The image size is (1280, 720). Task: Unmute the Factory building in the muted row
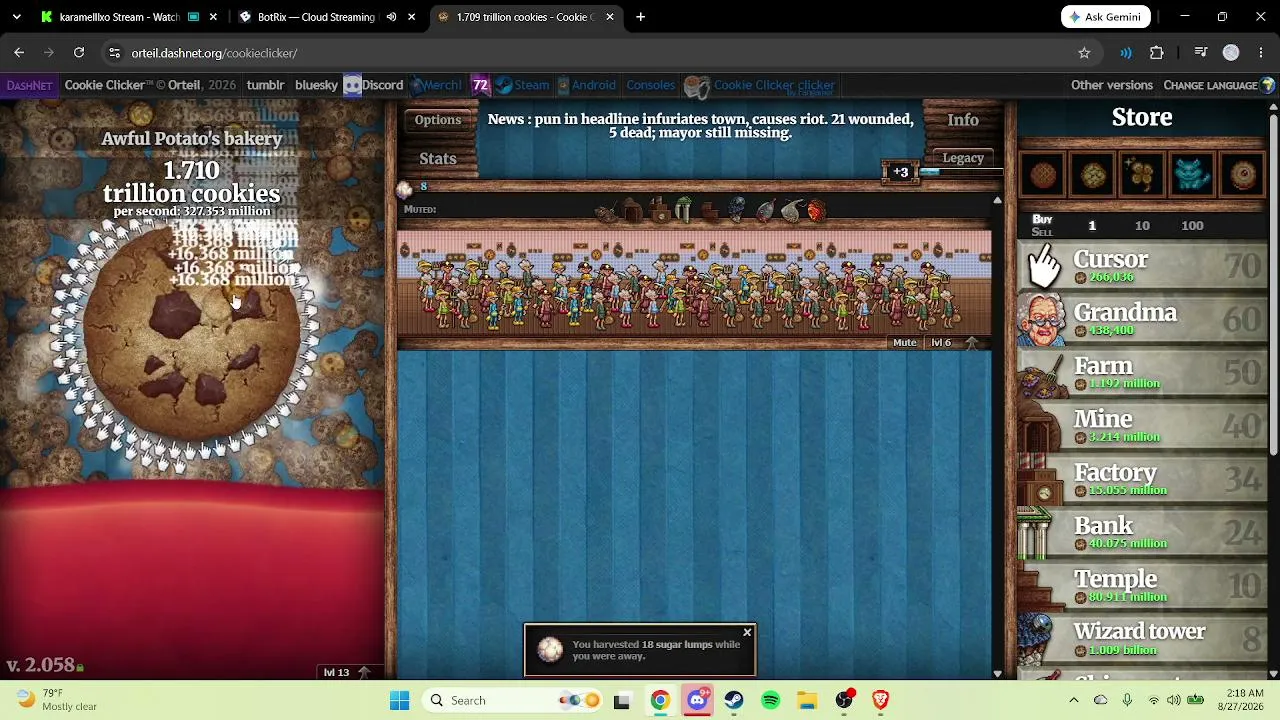click(658, 211)
